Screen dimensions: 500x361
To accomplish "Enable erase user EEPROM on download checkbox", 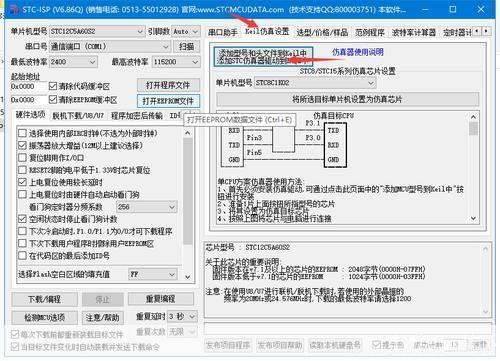I will [22, 243].
